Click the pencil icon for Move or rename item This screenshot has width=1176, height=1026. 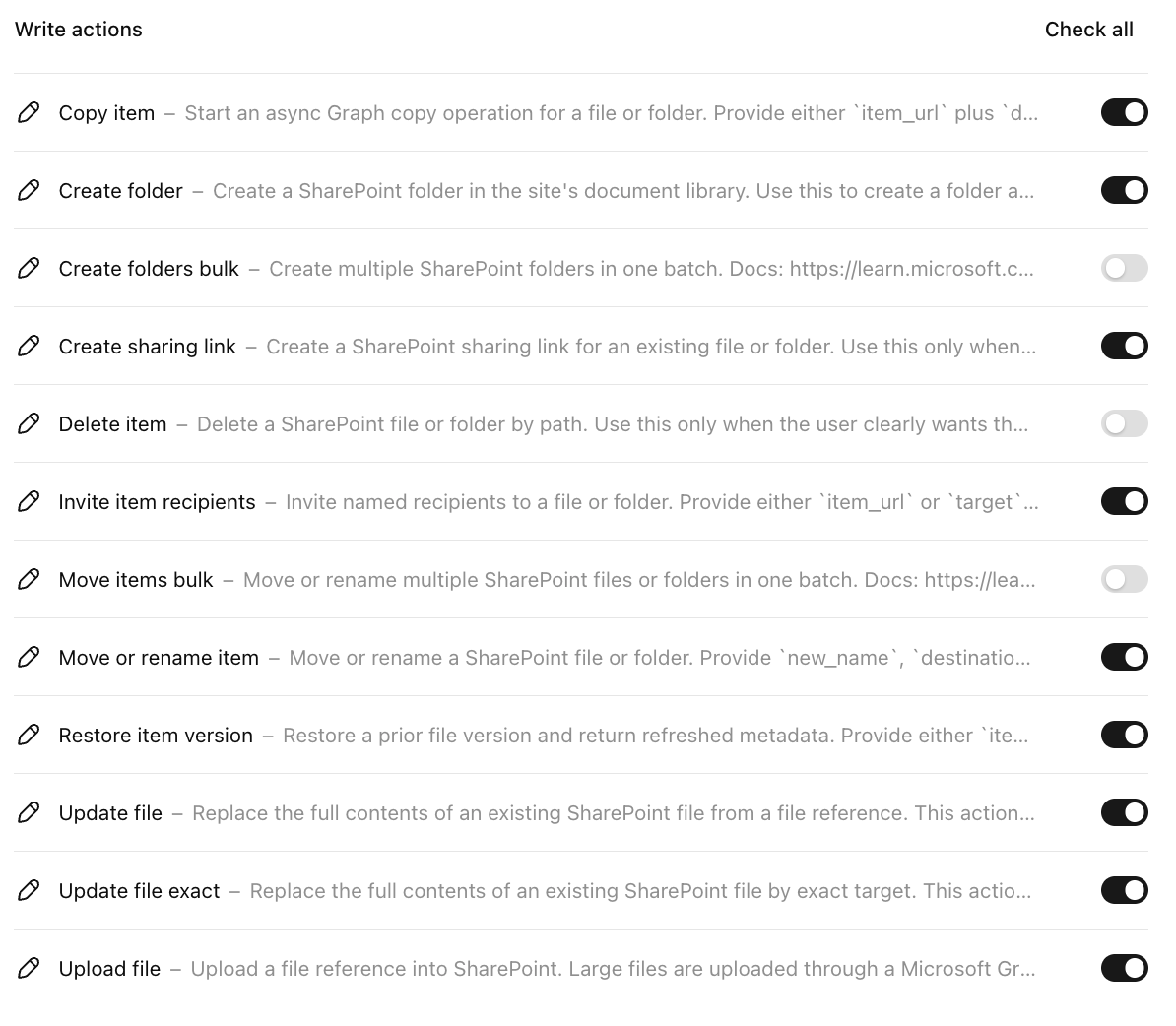coord(29,657)
